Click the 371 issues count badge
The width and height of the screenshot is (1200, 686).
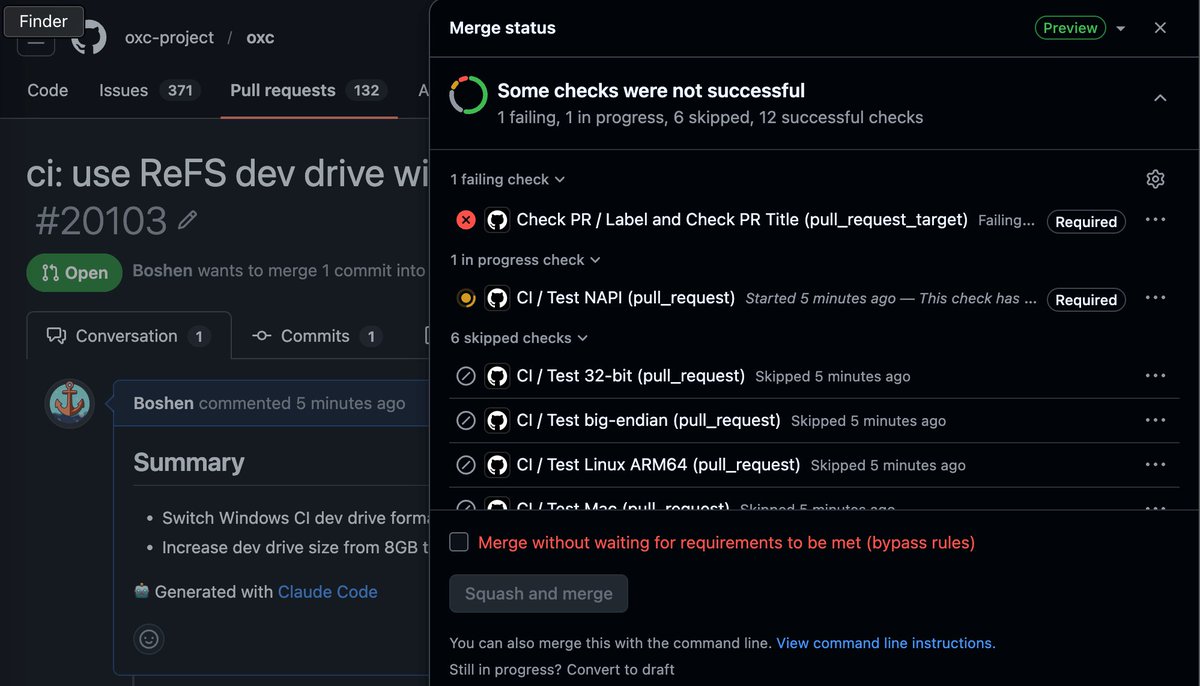180,90
